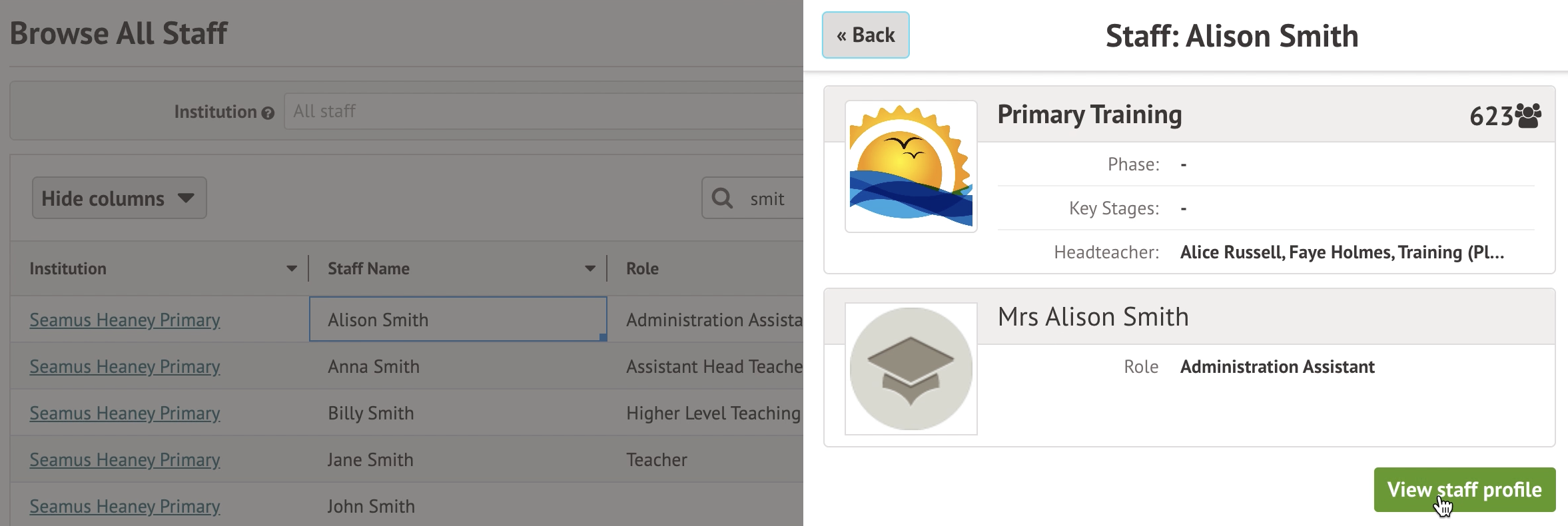Select the Alison Smith staff name cell
1568x526 pixels.
pos(458,320)
